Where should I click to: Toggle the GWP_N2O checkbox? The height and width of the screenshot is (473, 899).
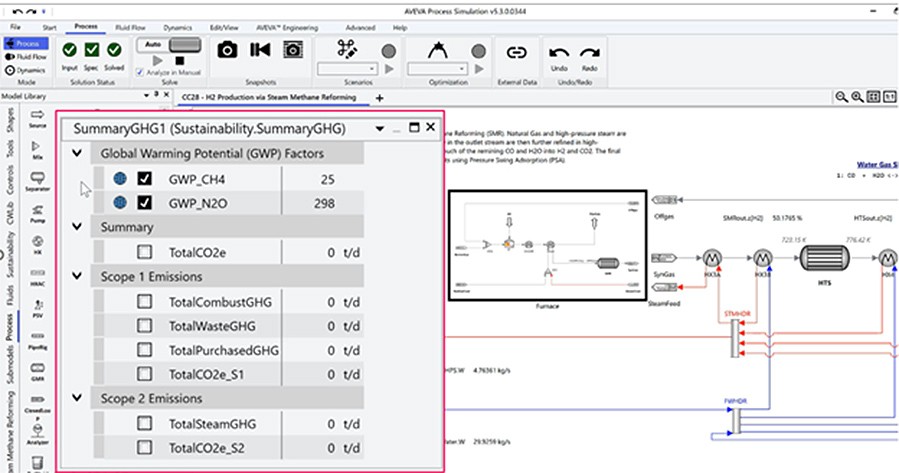[x=144, y=203]
